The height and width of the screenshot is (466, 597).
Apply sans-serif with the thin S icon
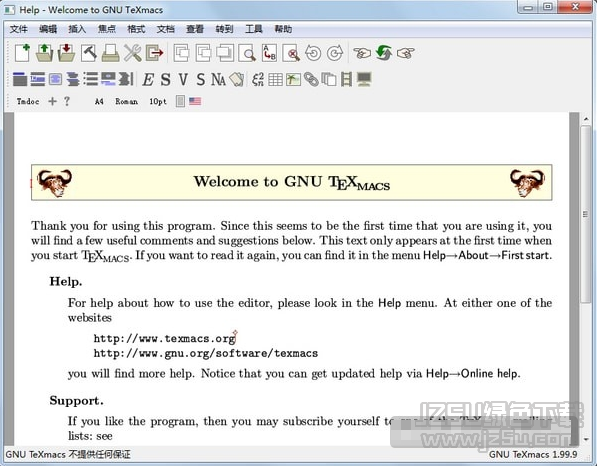[201, 80]
